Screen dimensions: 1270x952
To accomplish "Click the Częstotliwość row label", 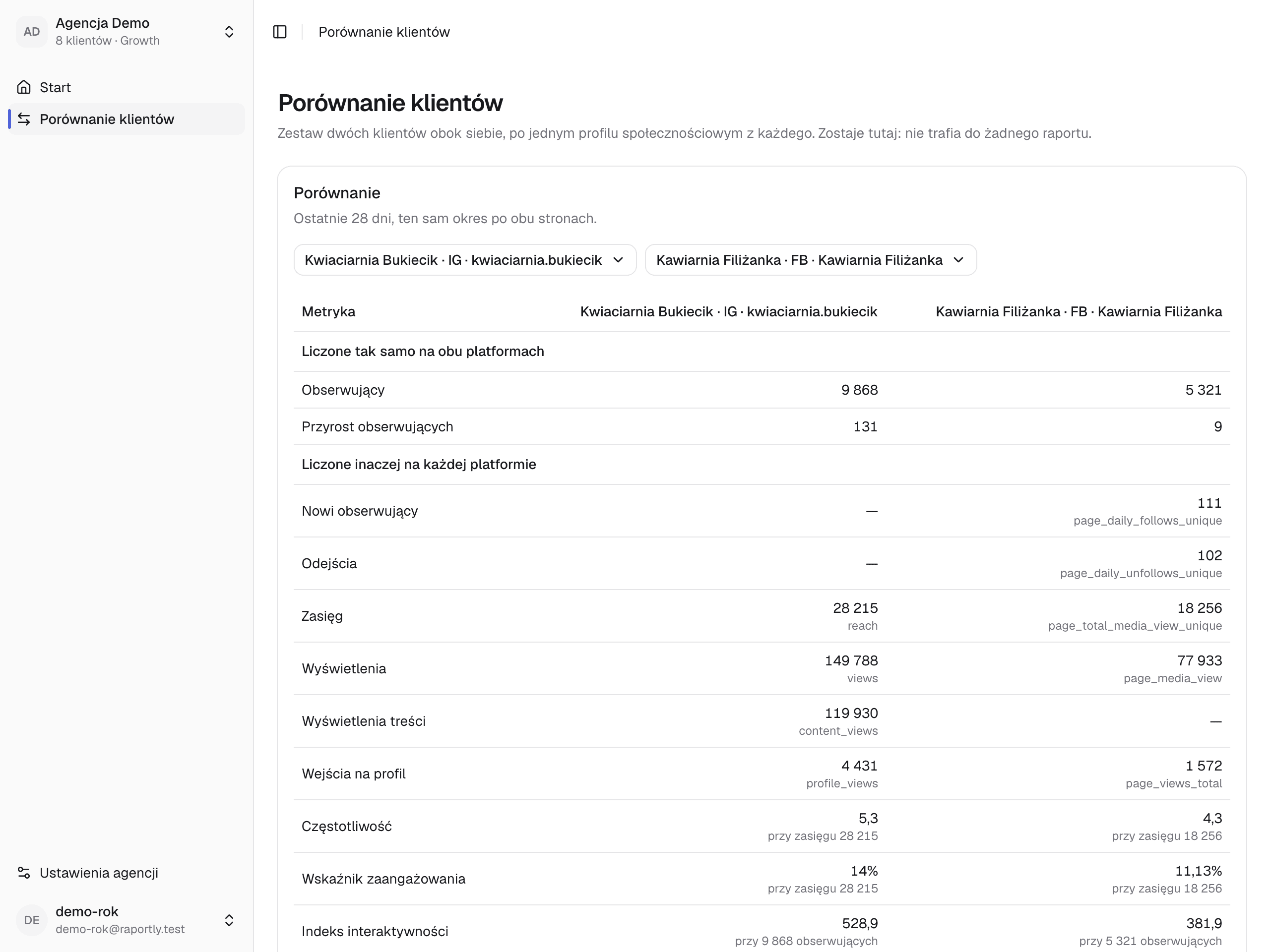I will (347, 827).
